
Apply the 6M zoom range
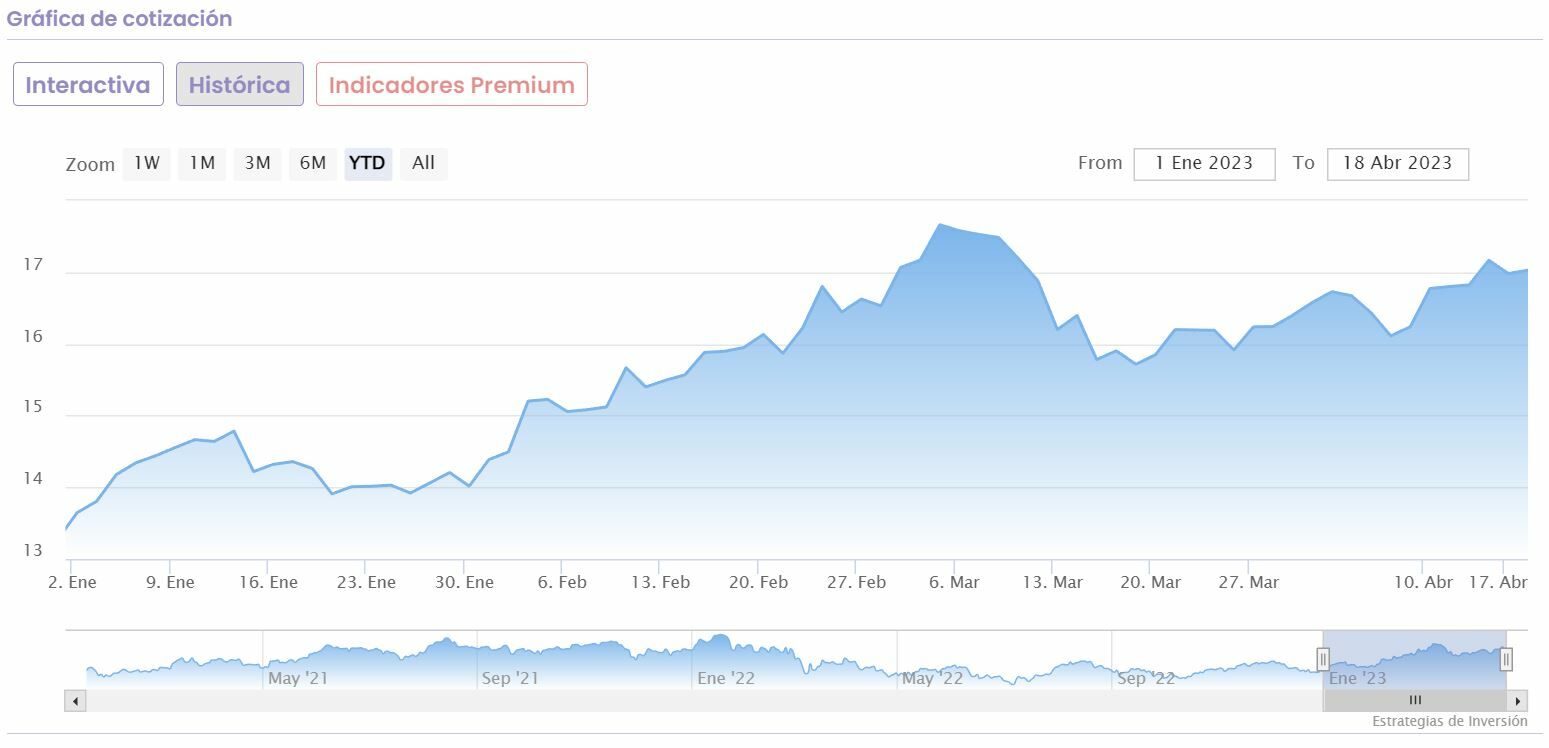click(x=313, y=163)
